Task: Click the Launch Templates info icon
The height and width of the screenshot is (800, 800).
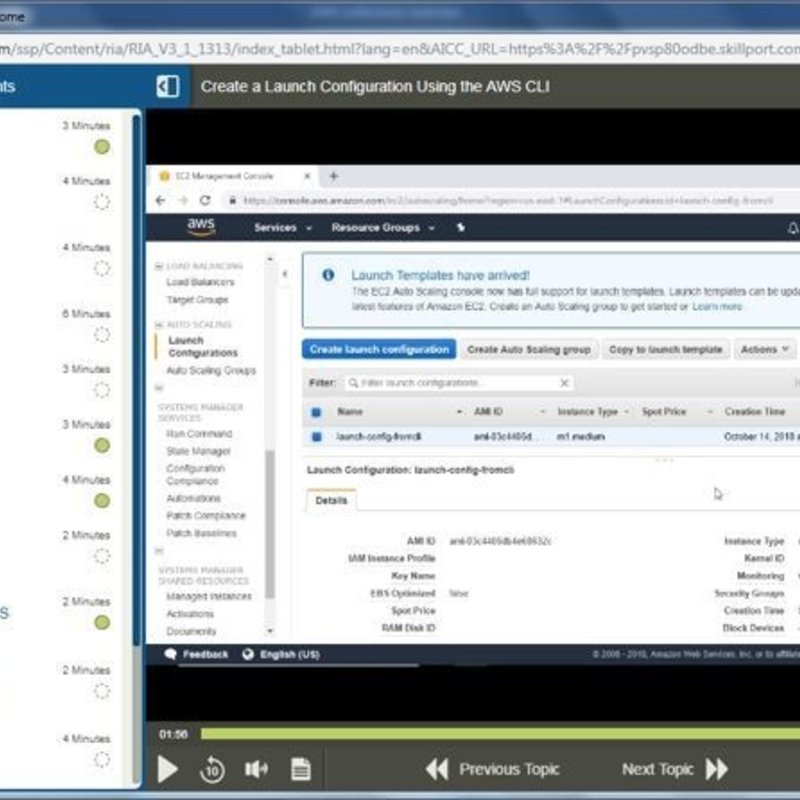Action: click(x=328, y=275)
